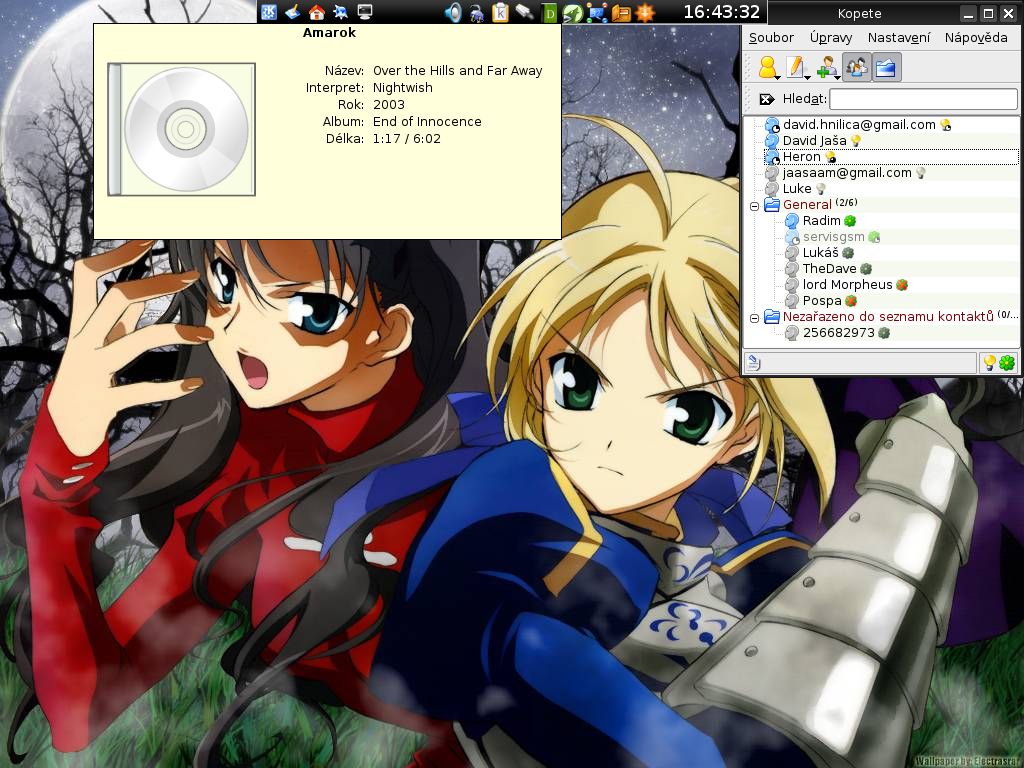Click the red ICQ icon next to Pospa

[x=851, y=301]
